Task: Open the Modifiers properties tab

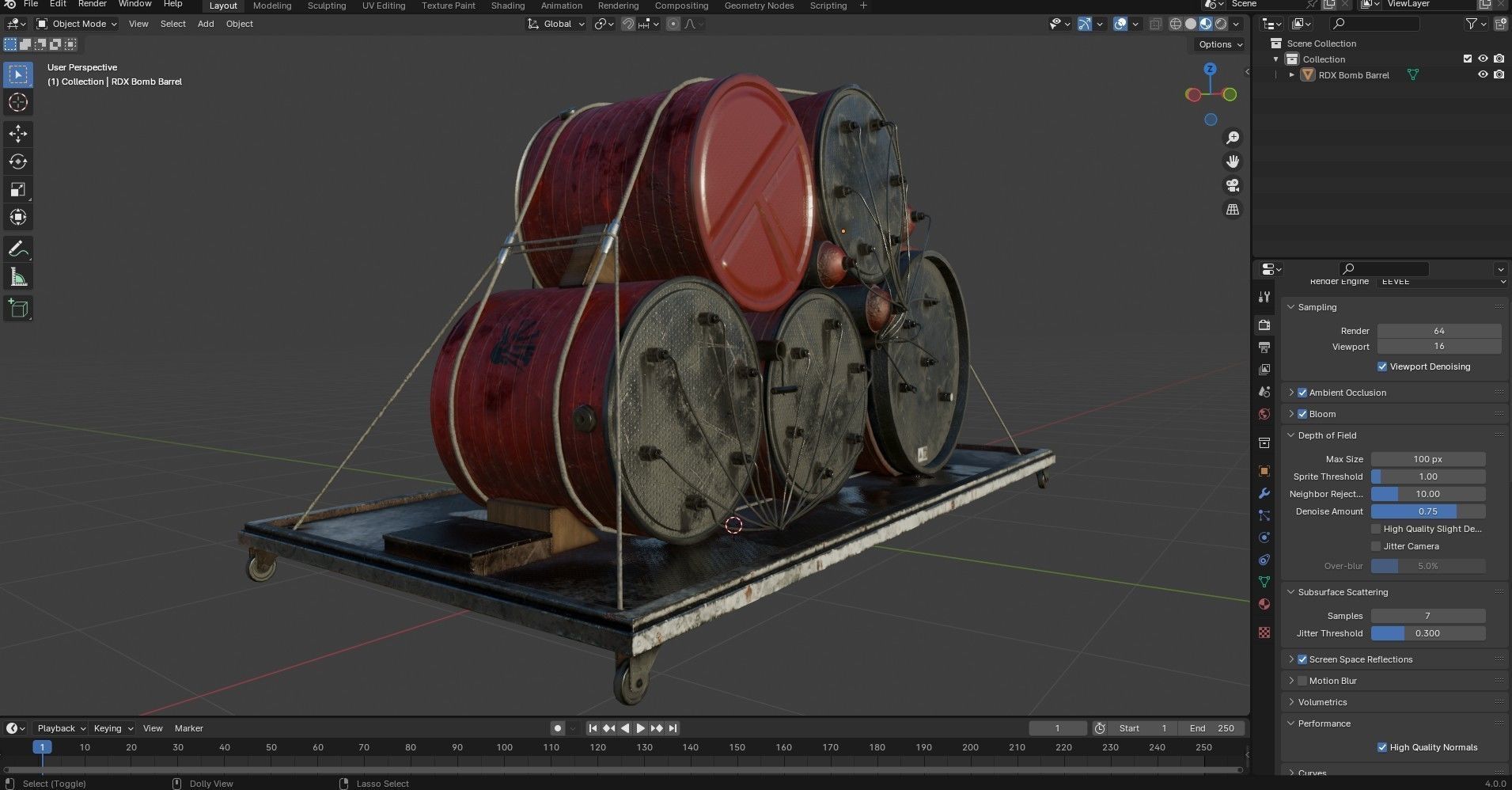Action: (1264, 493)
